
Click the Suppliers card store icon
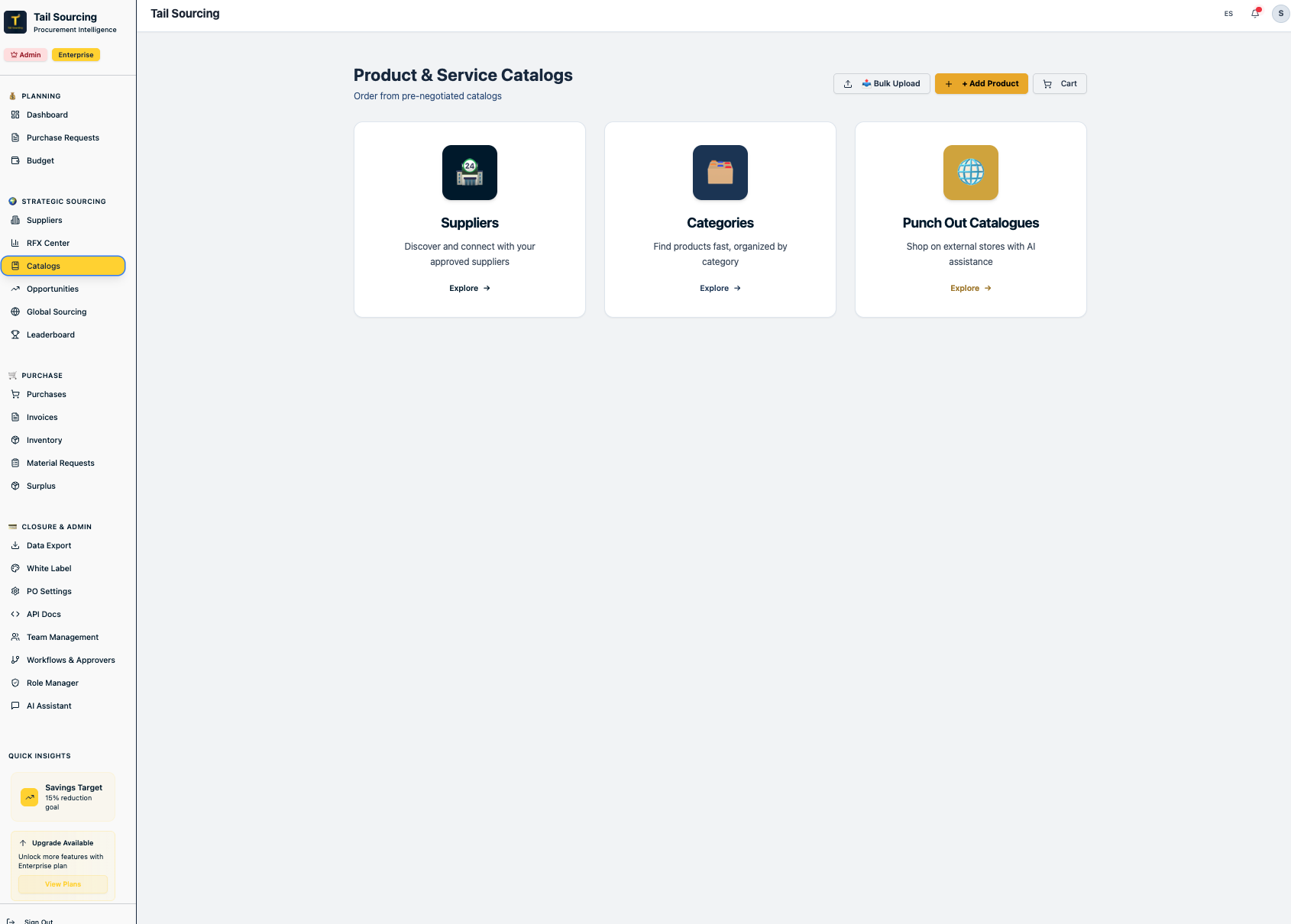(470, 173)
